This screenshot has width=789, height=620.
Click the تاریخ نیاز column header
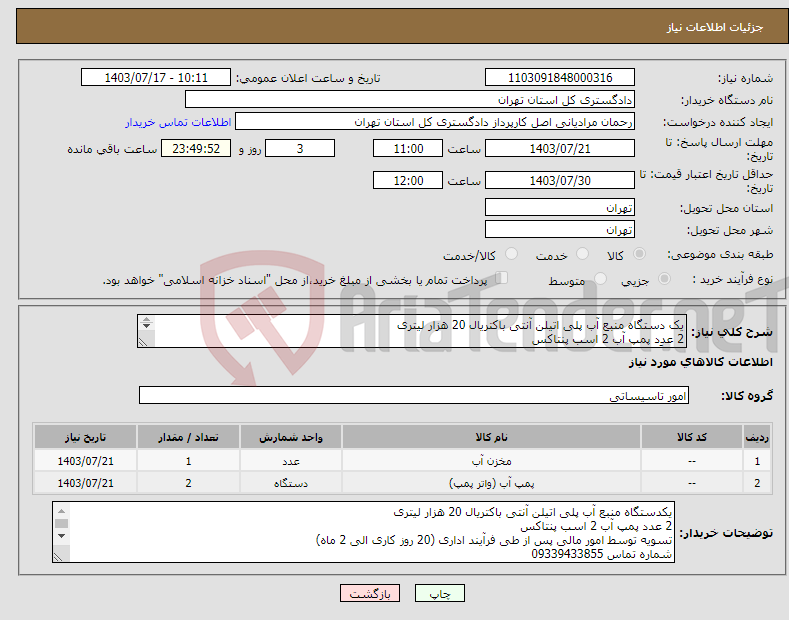tap(86, 437)
